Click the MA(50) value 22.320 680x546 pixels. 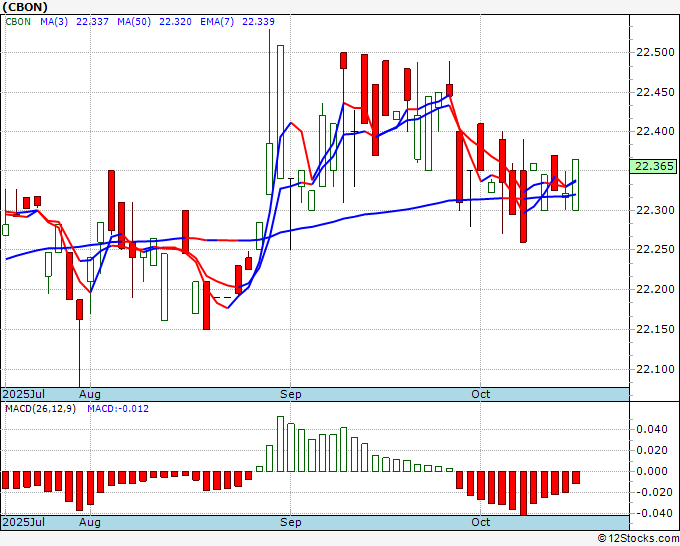tap(175, 22)
